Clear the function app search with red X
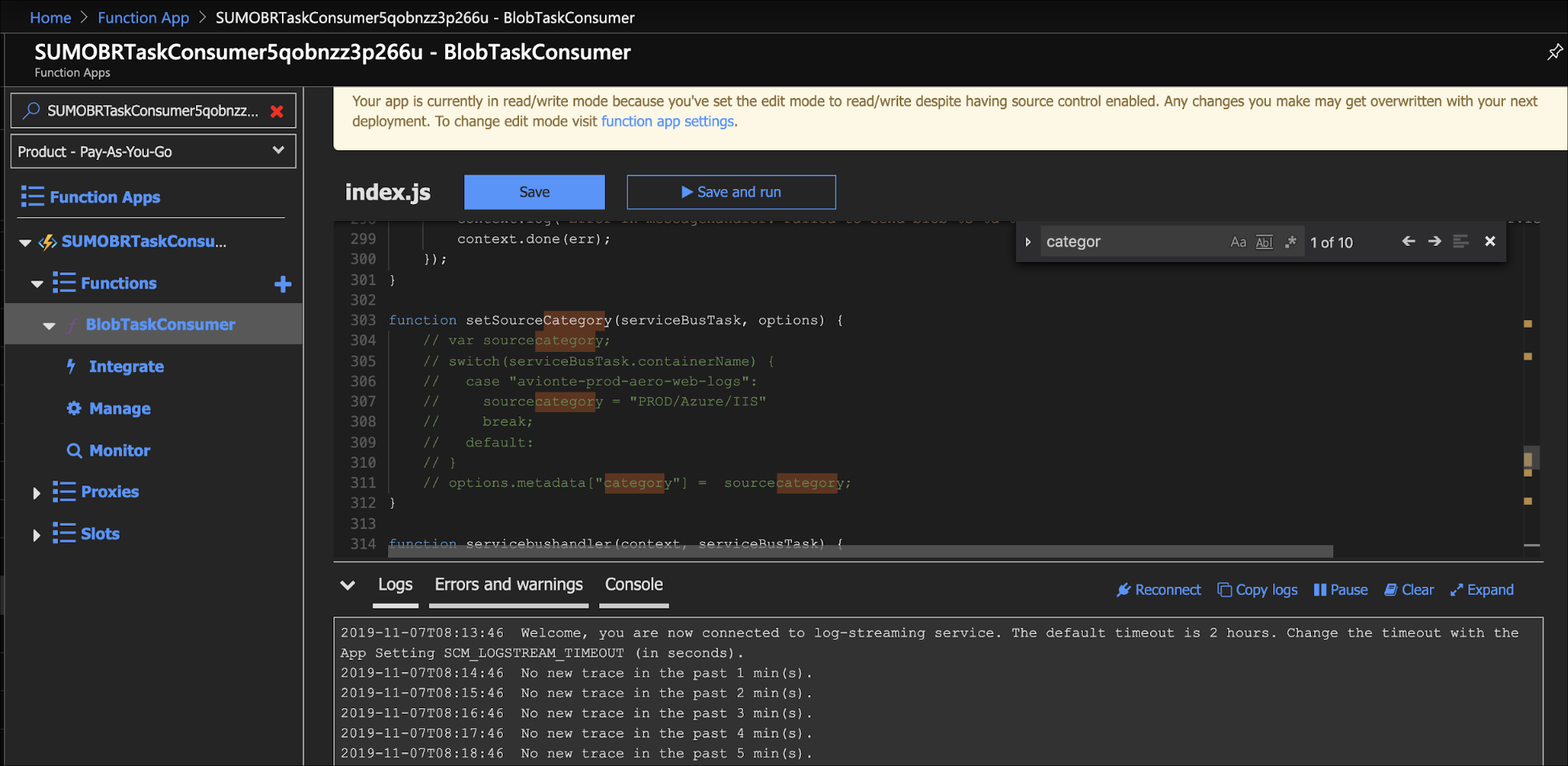Image resolution: width=1568 pixels, height=766 pixels. click(x=277, y=111)
